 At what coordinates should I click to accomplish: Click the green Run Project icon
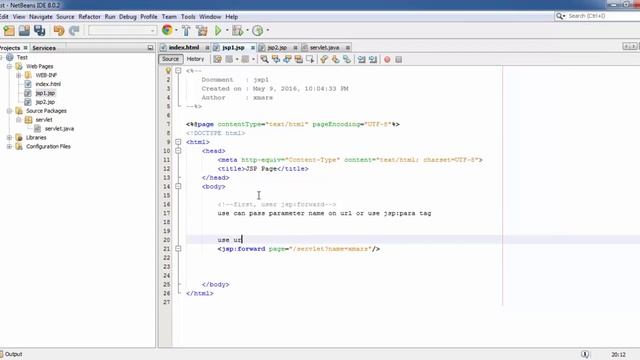click(218, 31)
